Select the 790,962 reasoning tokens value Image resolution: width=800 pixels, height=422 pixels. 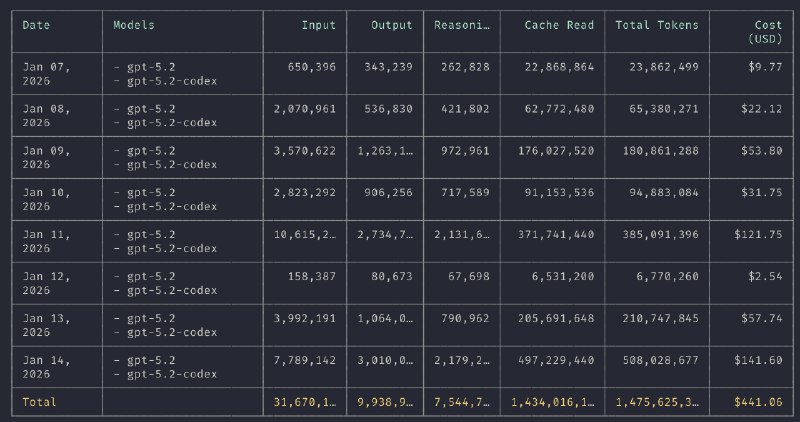click(462, 319)
